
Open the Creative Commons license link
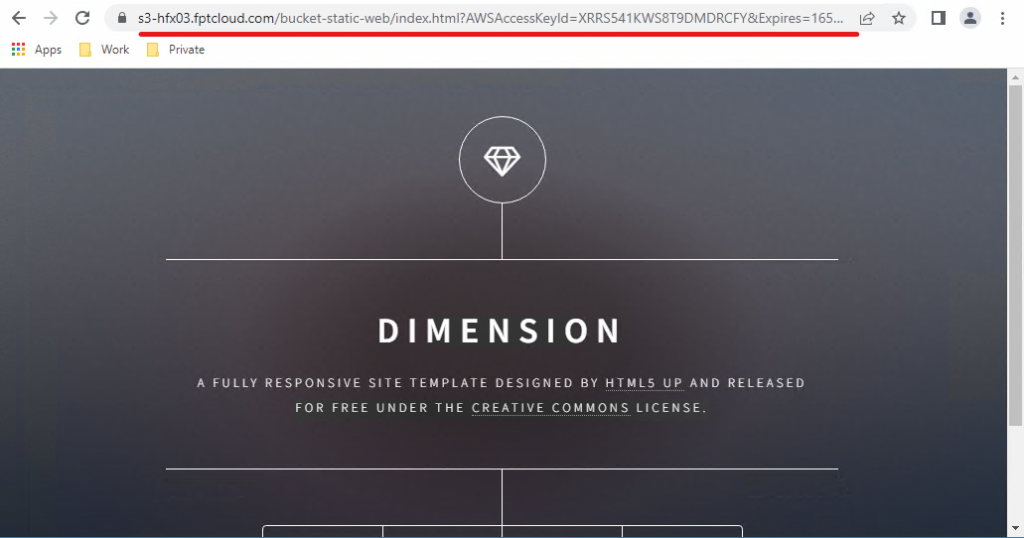(x=550, y=408)
